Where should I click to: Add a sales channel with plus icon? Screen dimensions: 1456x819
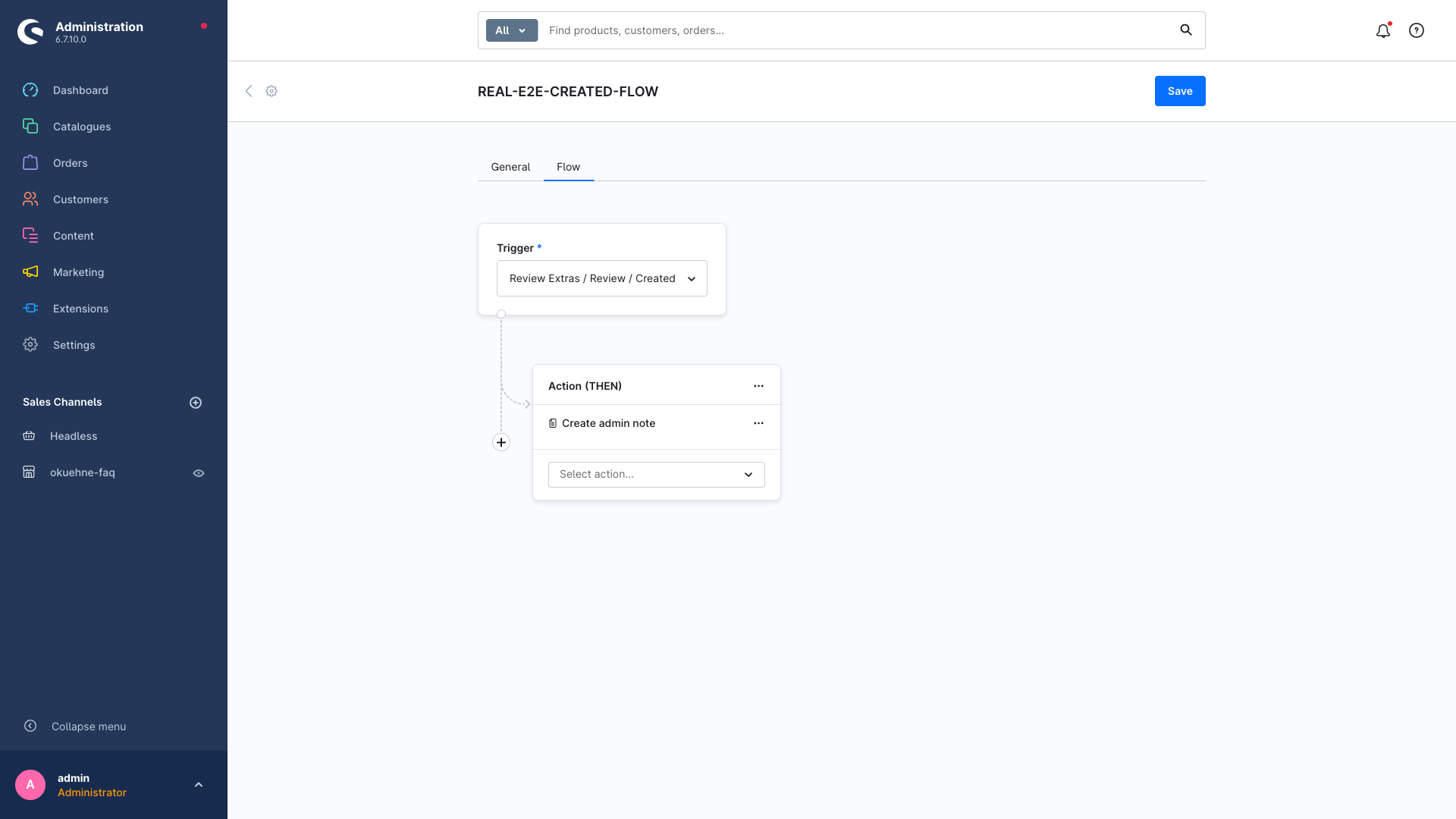pyautogui.click(x=196, y=403)
